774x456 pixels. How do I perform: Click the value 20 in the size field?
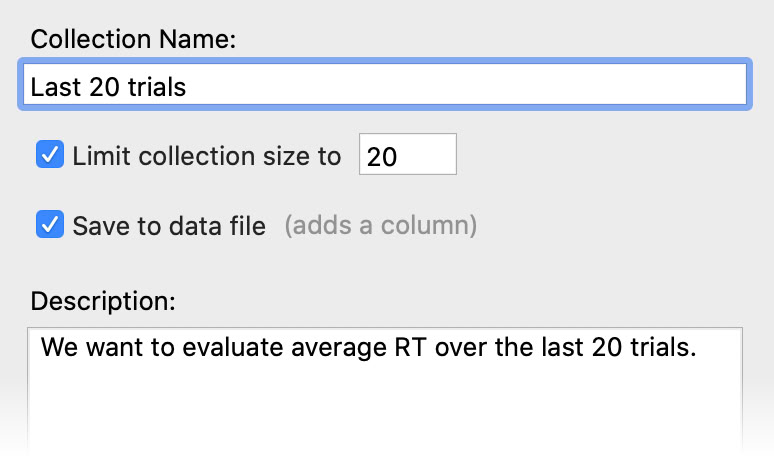pyautogui.click(x=381, y=157)
